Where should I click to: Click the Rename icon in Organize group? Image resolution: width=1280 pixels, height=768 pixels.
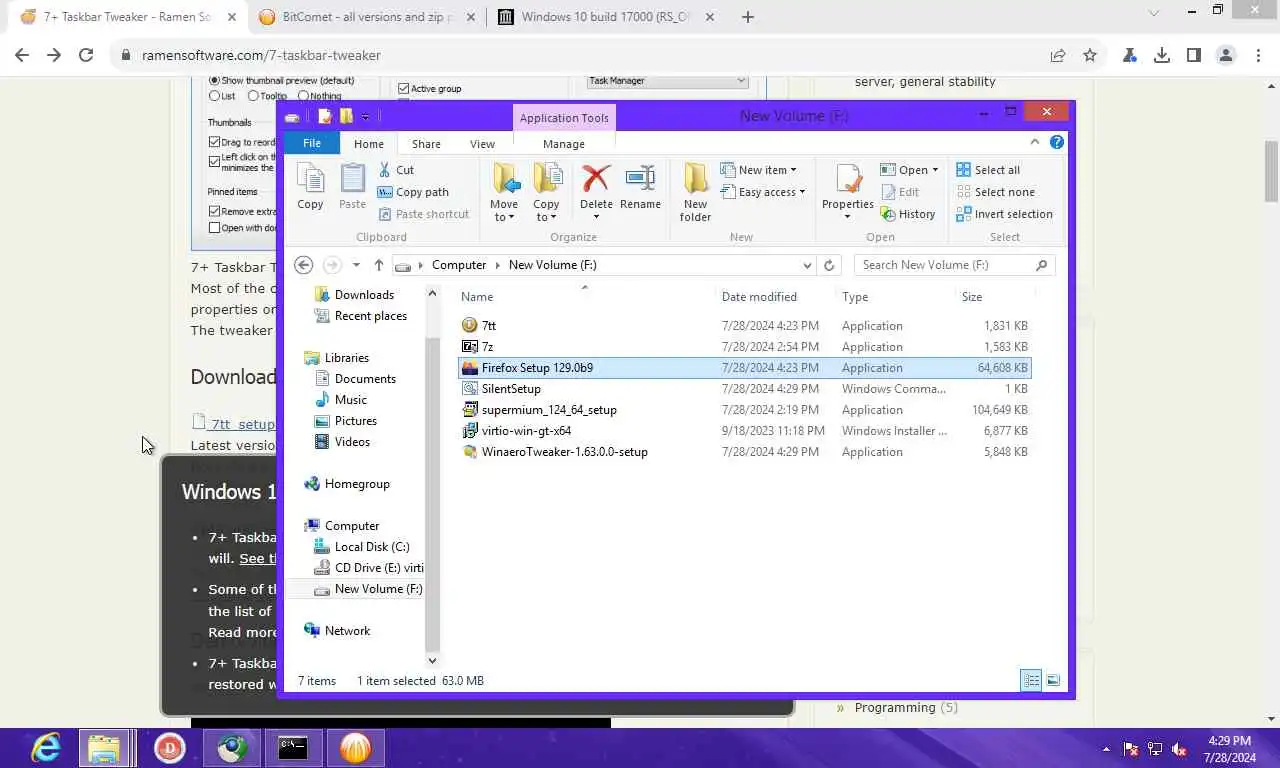click(640, 178)
